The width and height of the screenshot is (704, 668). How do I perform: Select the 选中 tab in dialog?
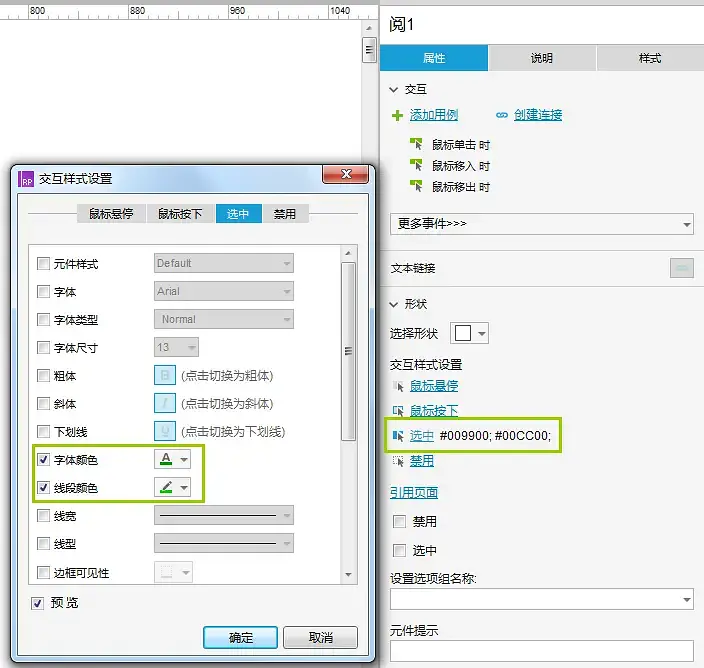238,214
